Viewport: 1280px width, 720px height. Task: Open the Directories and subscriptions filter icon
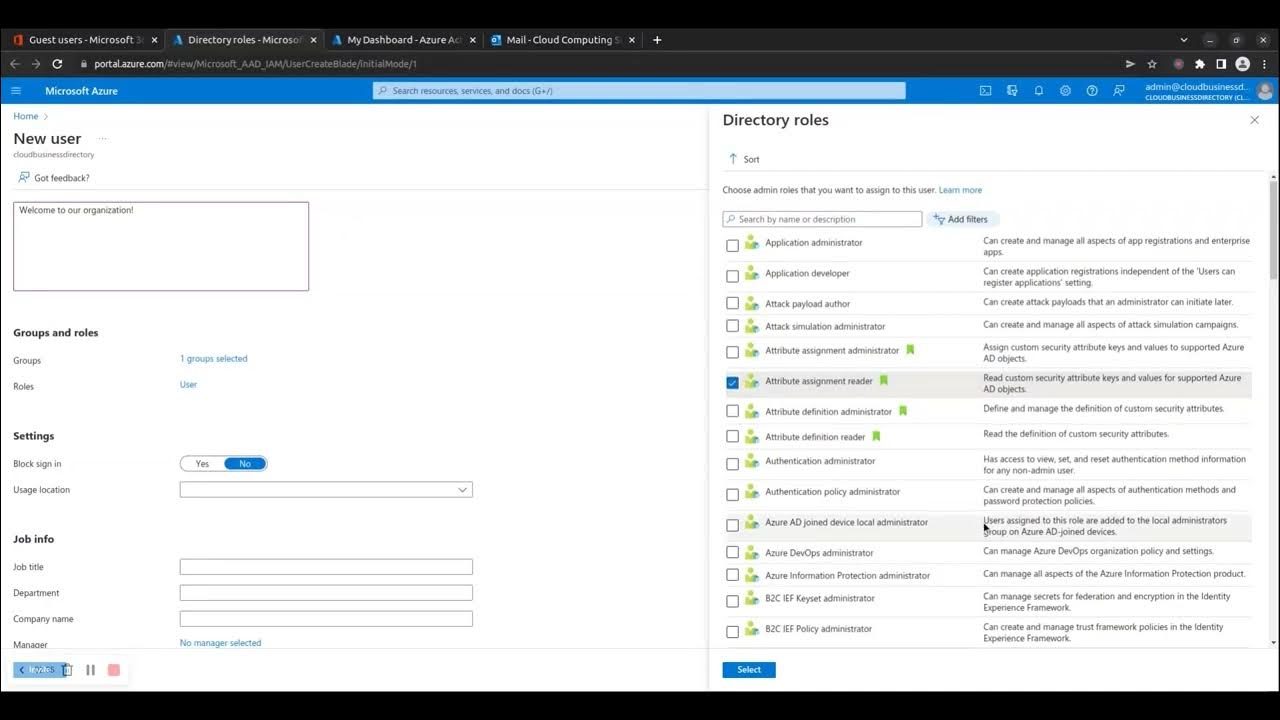(x=1012, y=90)
